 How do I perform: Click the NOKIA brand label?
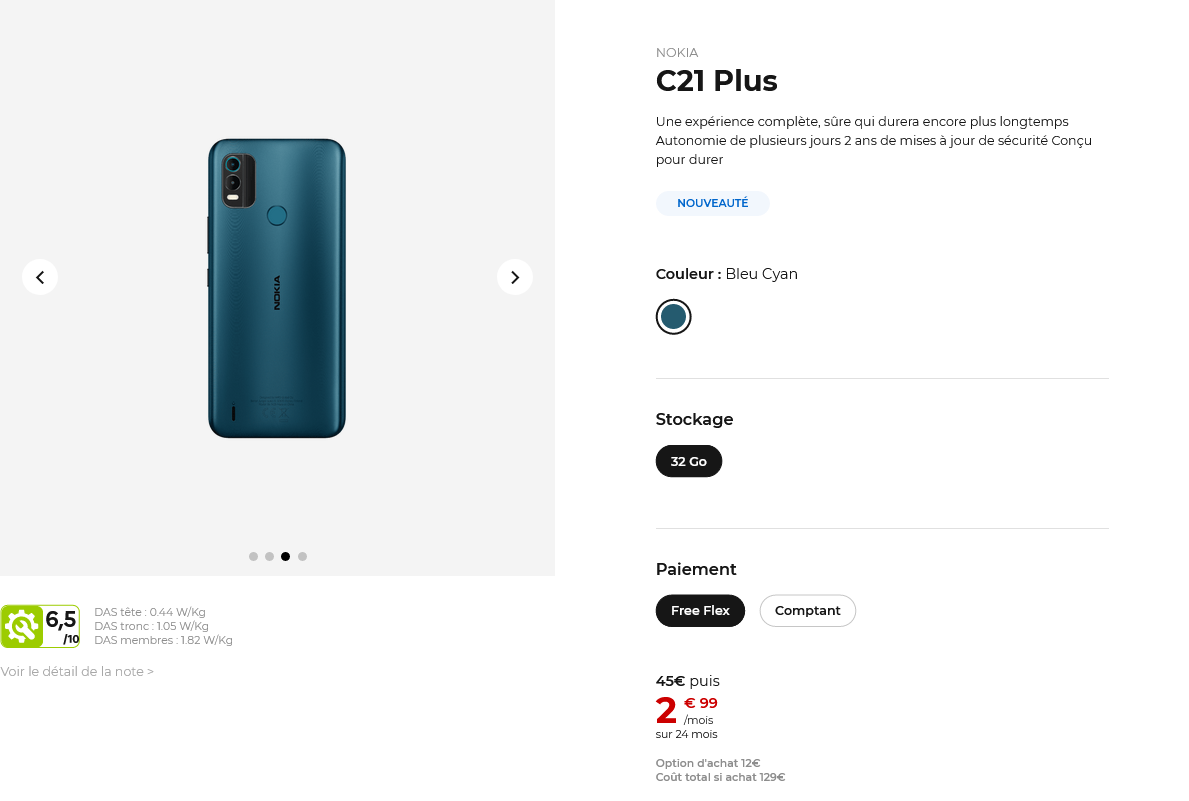pos(677,53)
